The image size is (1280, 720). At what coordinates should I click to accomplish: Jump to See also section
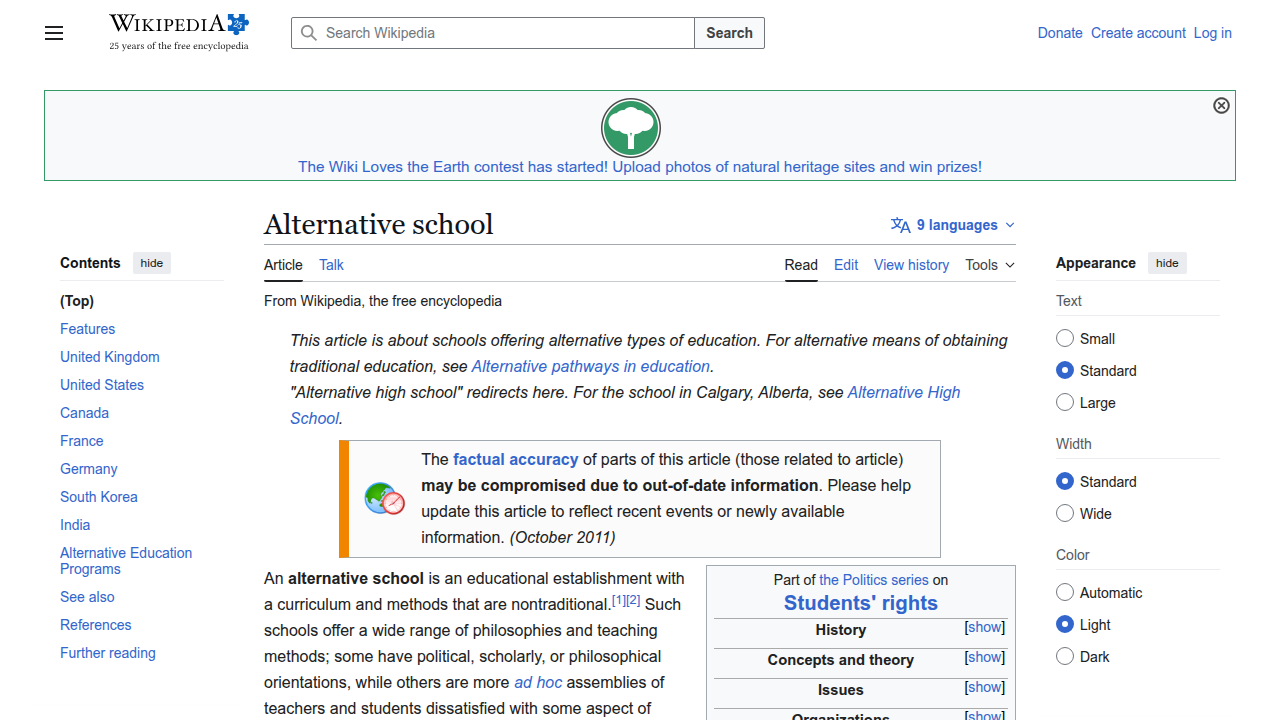point(87,597)
